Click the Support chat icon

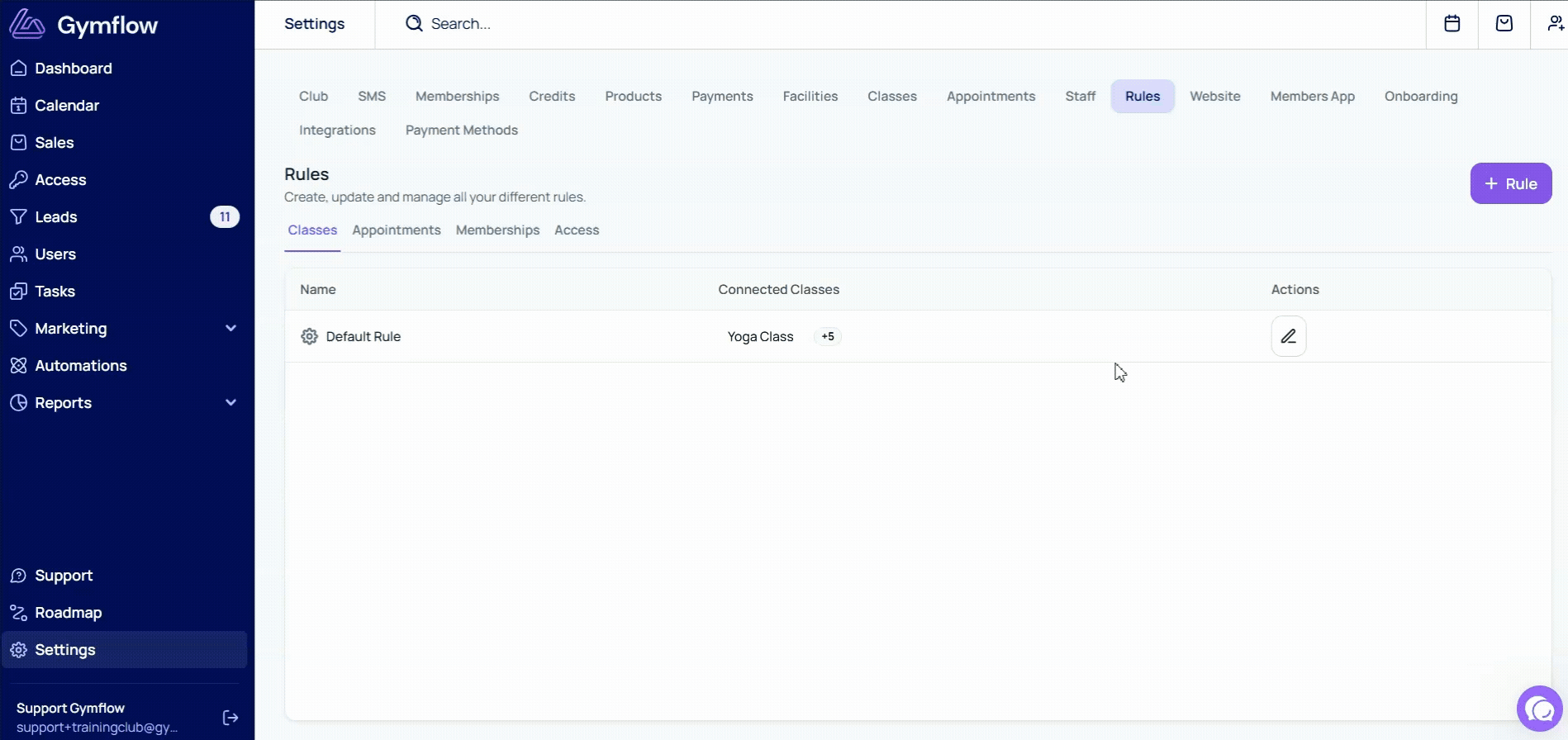tap(18, 576)
